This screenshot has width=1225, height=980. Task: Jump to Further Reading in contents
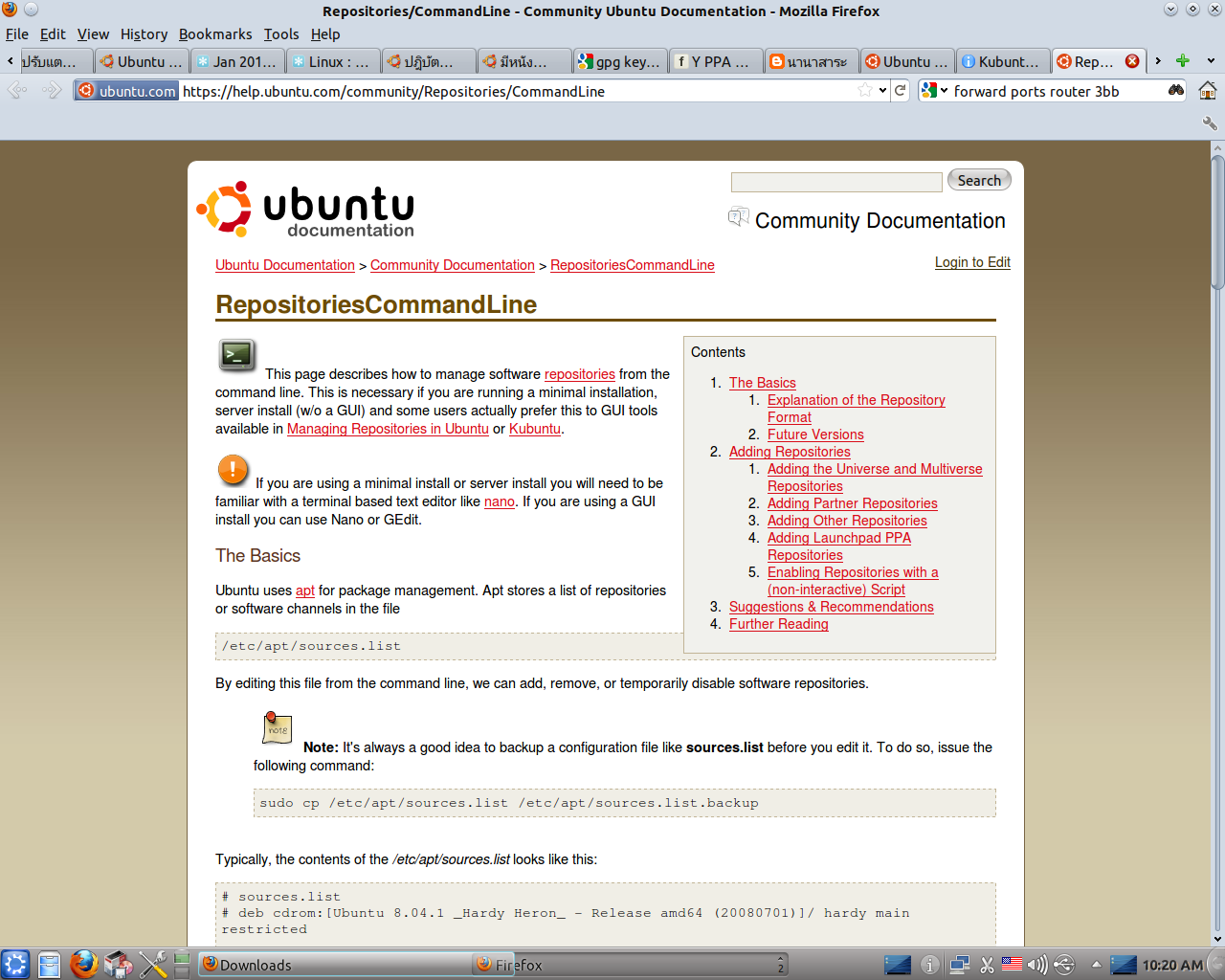[779, 624]
